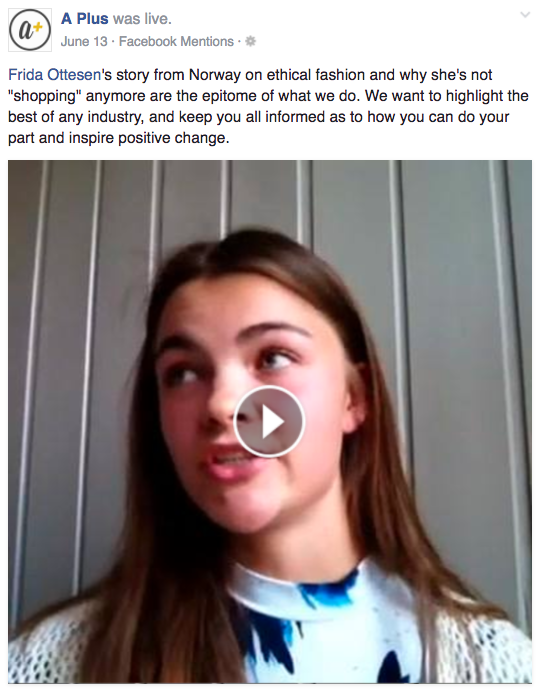The height and width of the screenshot is (696, 540).
Task: Start video with the circular play icon
Action: point(269,421)
